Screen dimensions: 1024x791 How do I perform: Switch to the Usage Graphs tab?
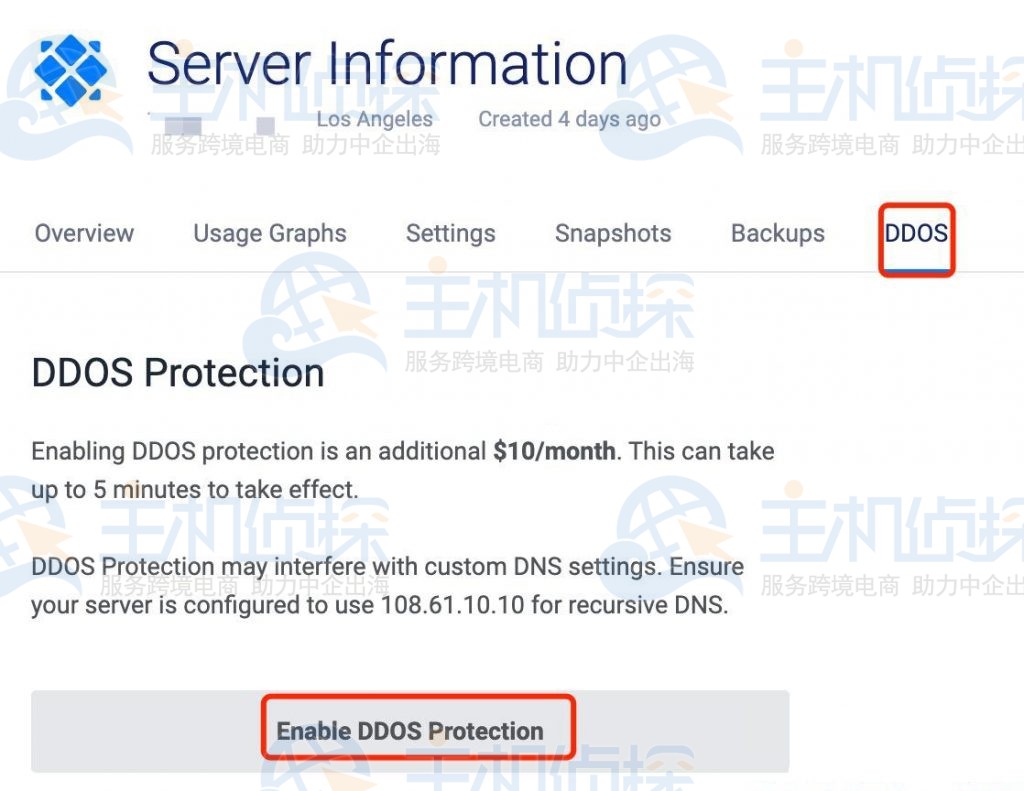pos(270,234)
